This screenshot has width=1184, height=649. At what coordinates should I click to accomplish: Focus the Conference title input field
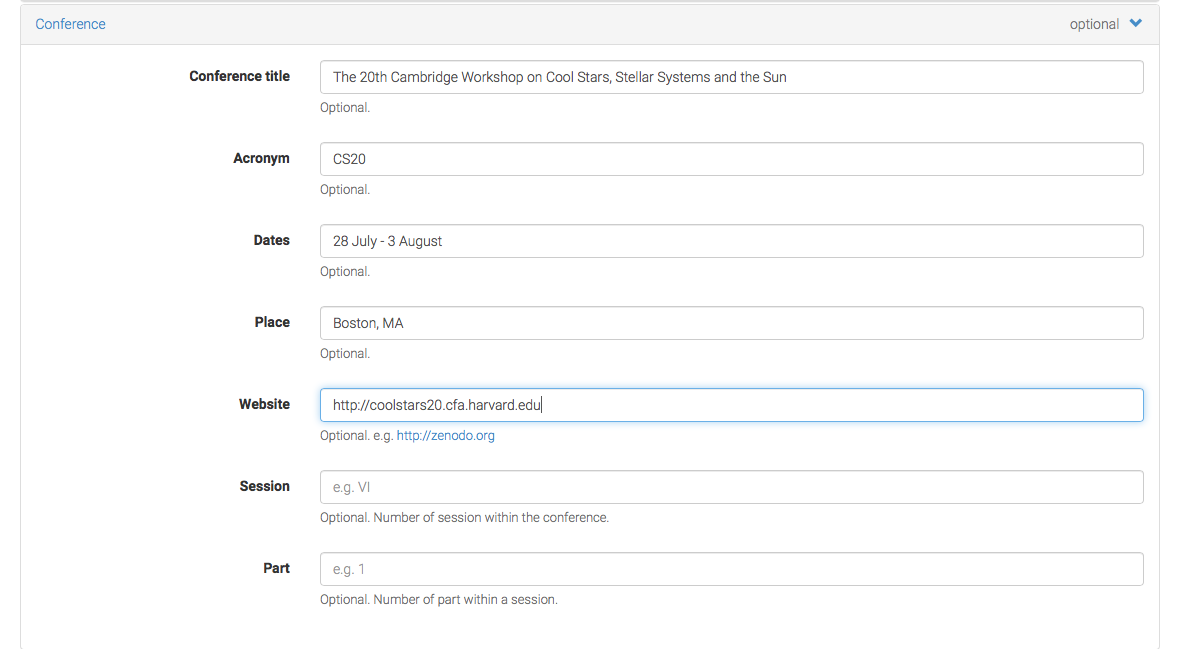731,77
